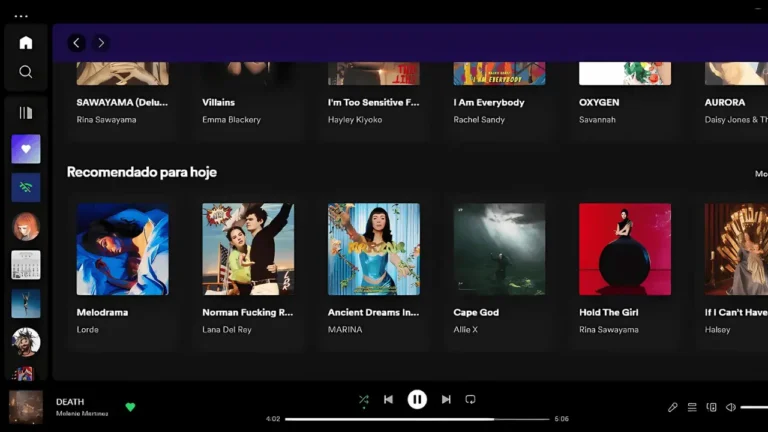768x432 pixels.
Task: Go forward with the right arrow
Action: pos(101,43)
